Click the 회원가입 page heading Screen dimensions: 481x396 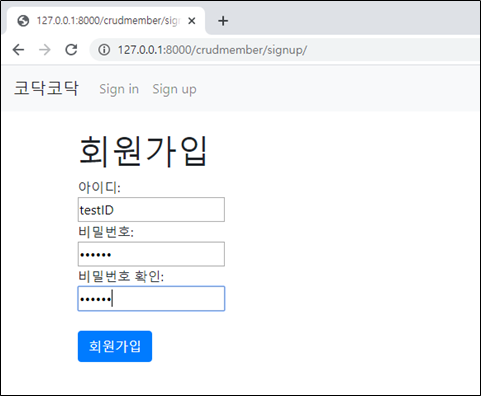(x=143, y=152)
